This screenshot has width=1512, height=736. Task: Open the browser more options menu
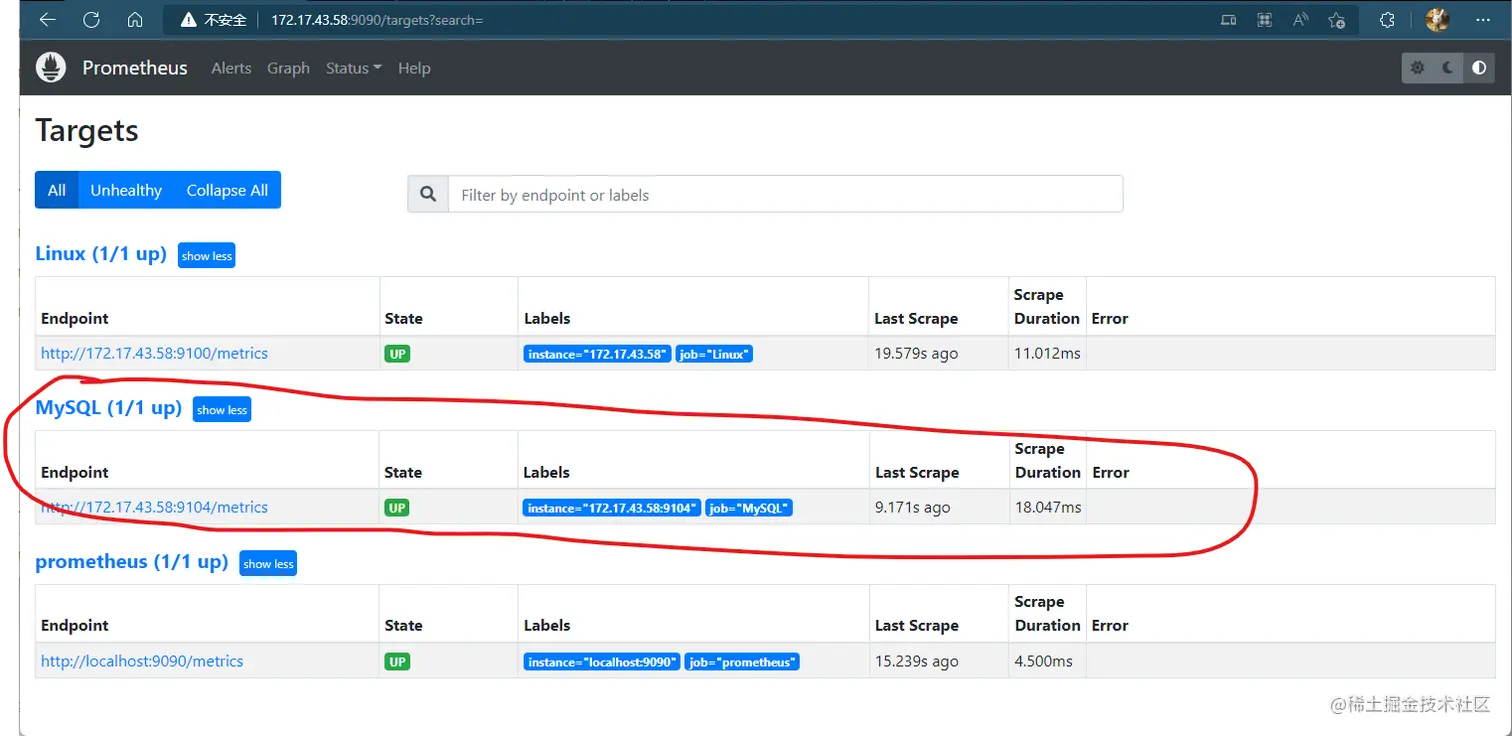(x=1483, y=20)
